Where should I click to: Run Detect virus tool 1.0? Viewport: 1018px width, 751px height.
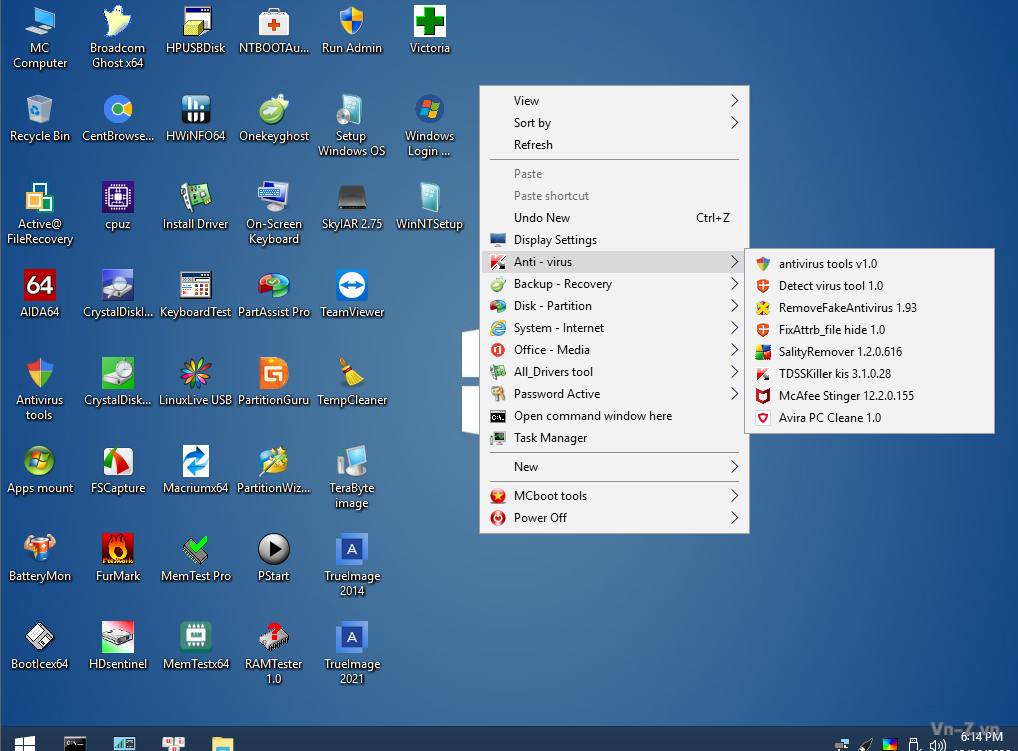[869, 286]
